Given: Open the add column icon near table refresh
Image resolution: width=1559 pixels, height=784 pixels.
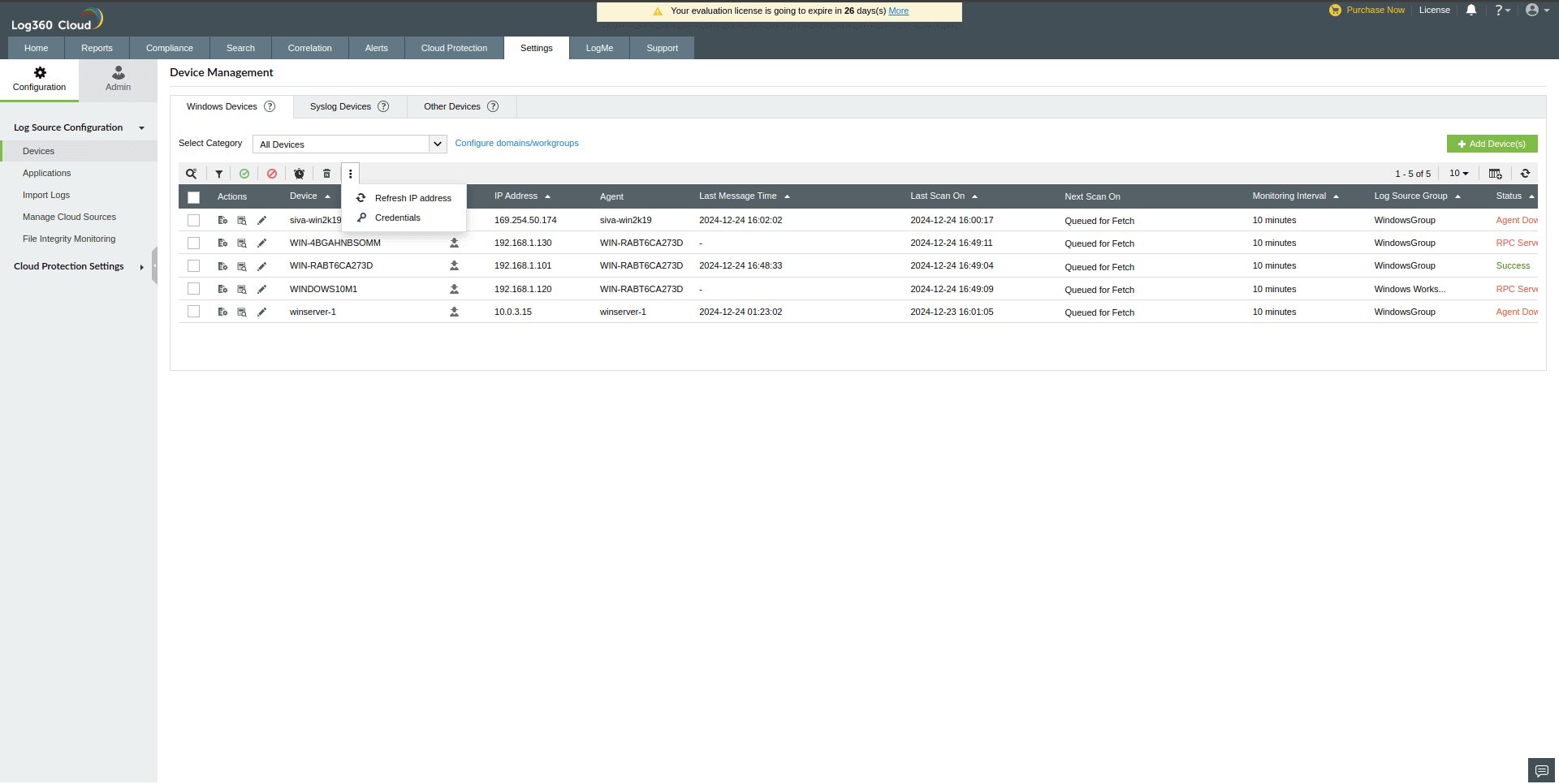Looking at the screenshot, I should pos(1495,173).
